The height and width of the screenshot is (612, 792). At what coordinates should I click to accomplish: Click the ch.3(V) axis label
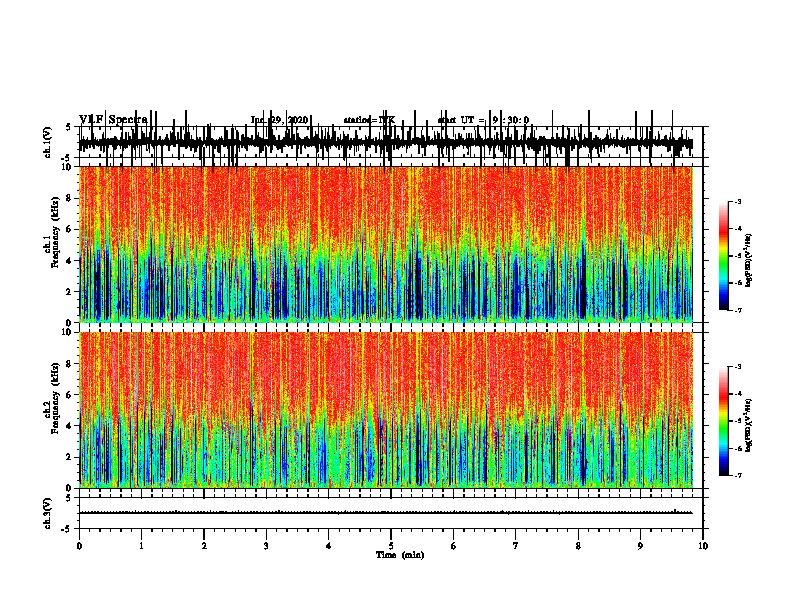(47, 513)
